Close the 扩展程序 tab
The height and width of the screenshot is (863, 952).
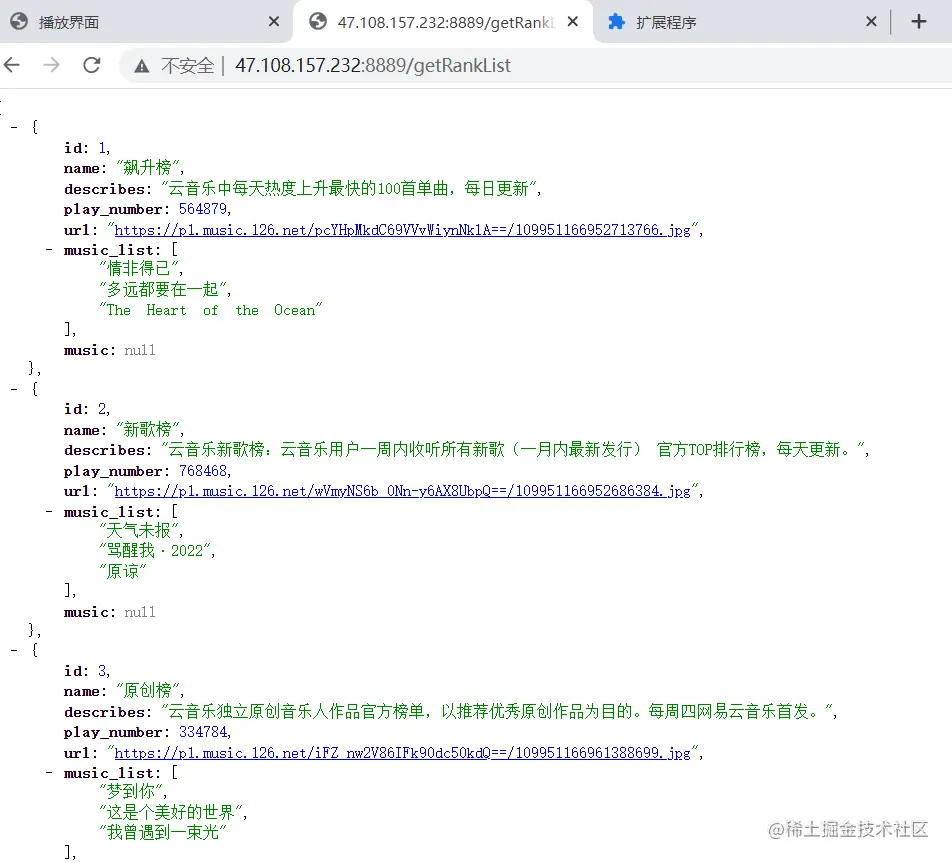[871, 22]
